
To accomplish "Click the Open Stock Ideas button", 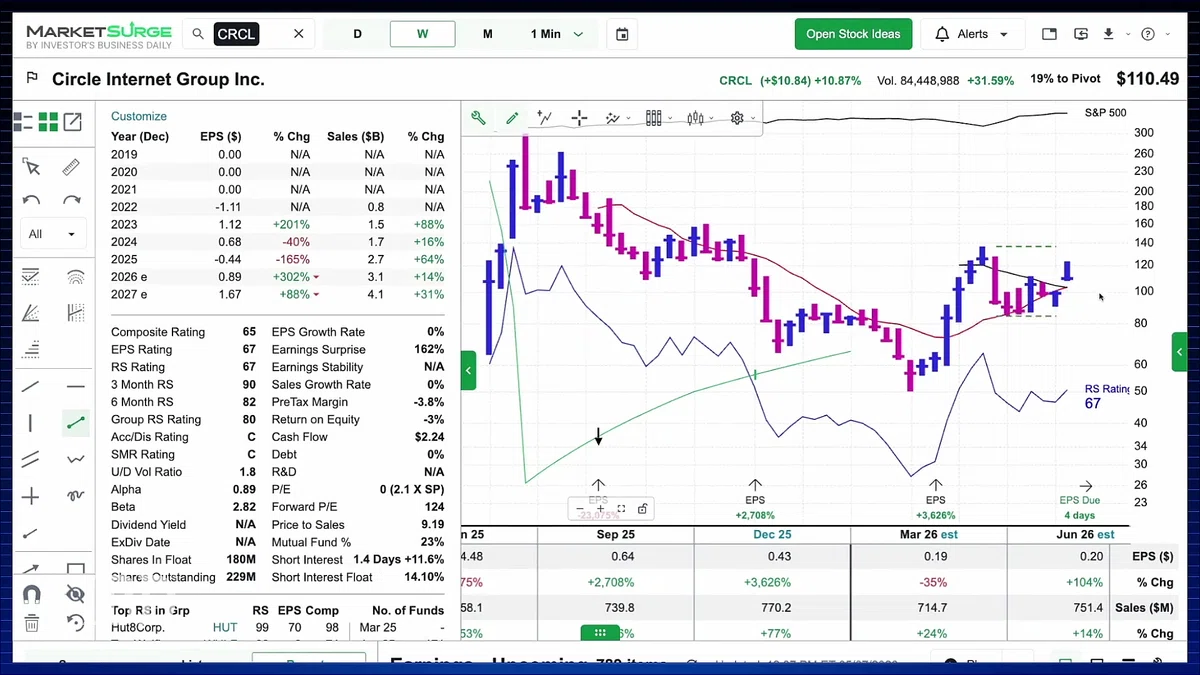I will (x=853, y=34).
